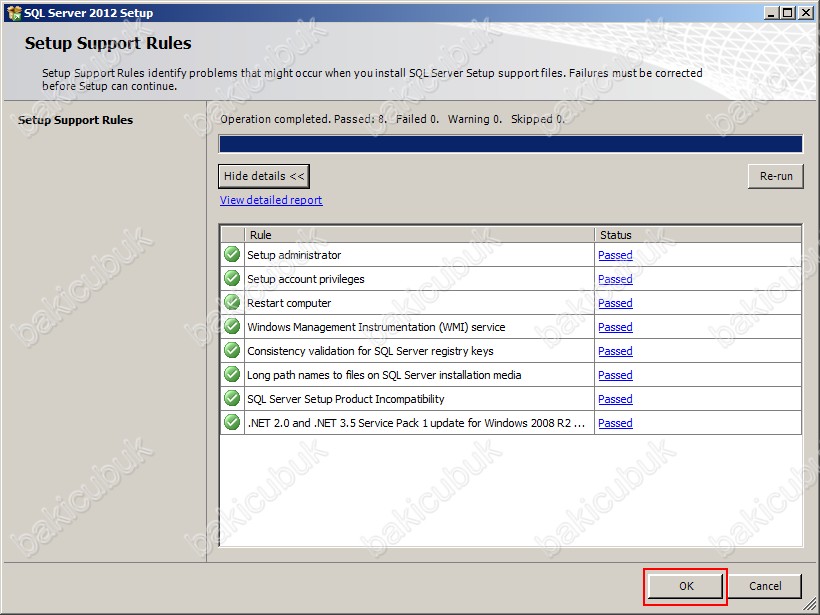Select Long path names to files rule text
The height and width of the screenshot is (615, 820).
tap(384, 375)
